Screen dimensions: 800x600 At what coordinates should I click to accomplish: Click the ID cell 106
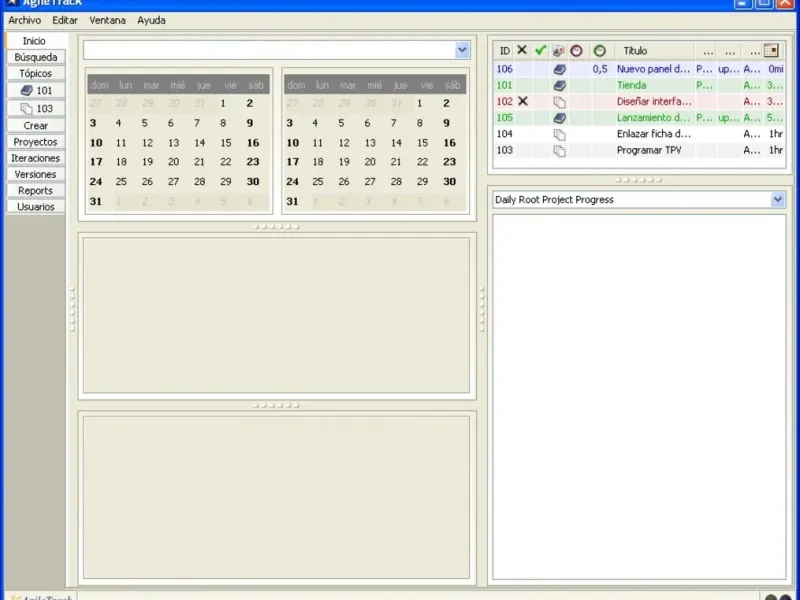[505, 69]
